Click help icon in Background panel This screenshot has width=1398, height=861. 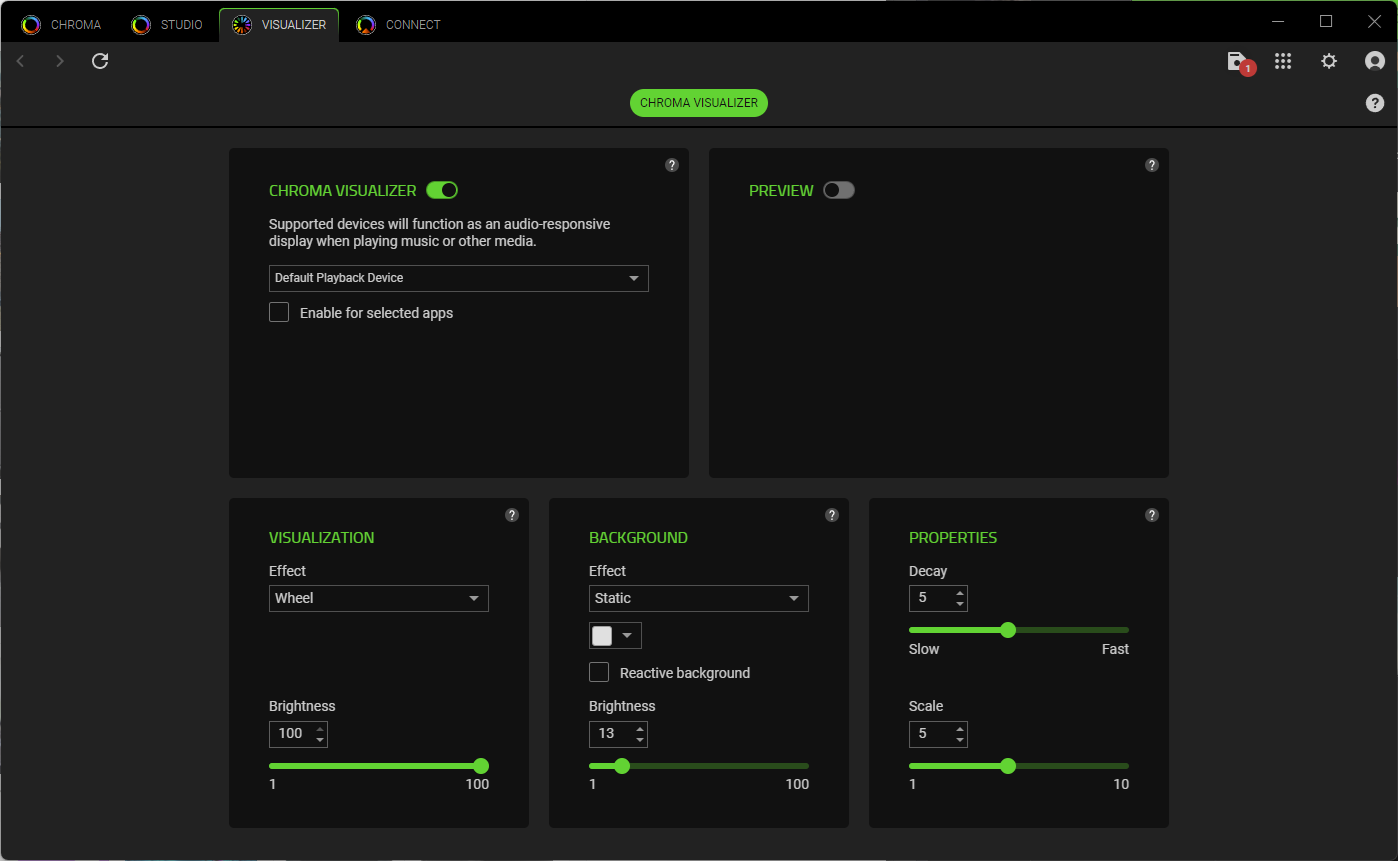832,515
